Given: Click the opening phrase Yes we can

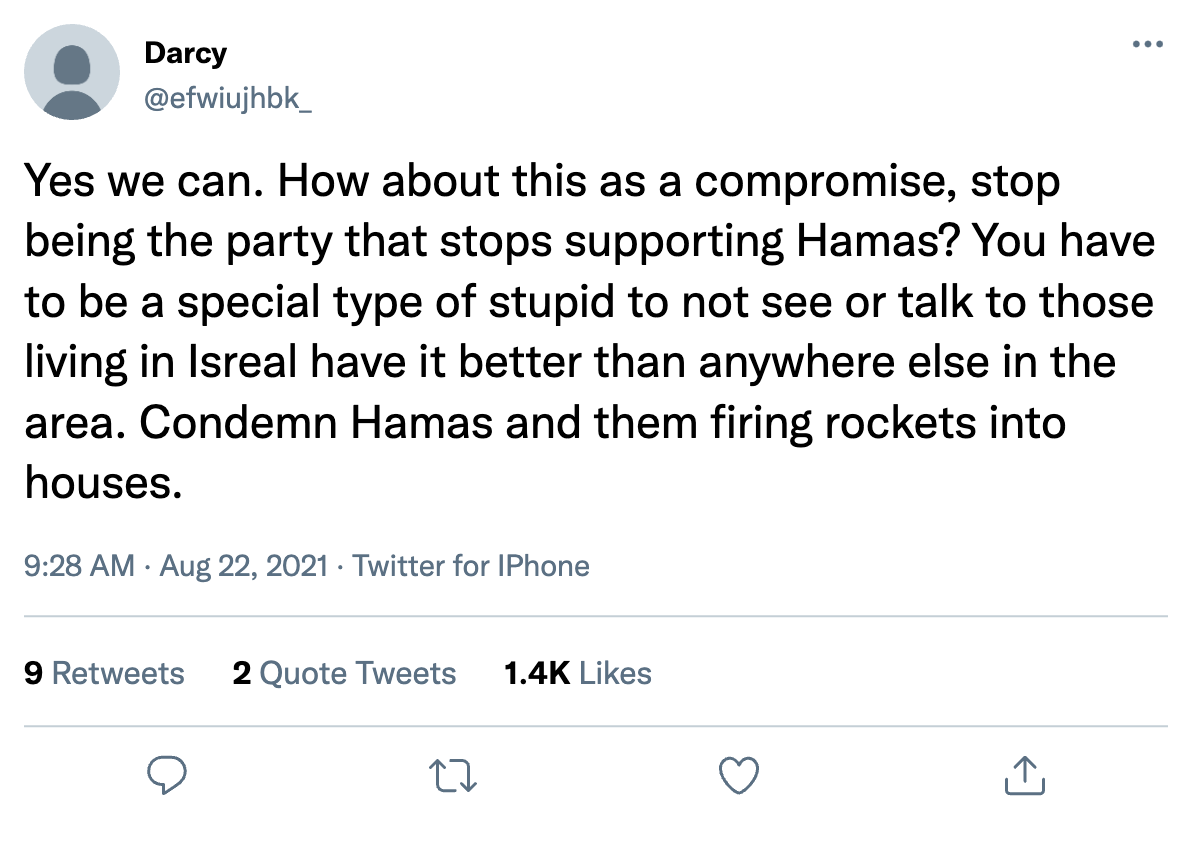Looking at the screenshot, I should pyautogui.click(x=141, y=183).
